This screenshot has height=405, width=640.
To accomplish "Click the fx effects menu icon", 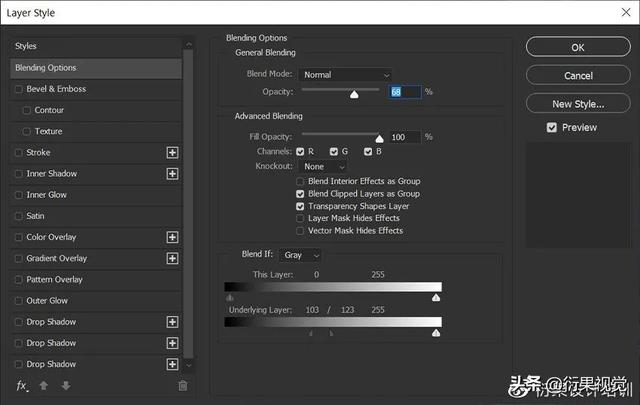I will 21,385.
